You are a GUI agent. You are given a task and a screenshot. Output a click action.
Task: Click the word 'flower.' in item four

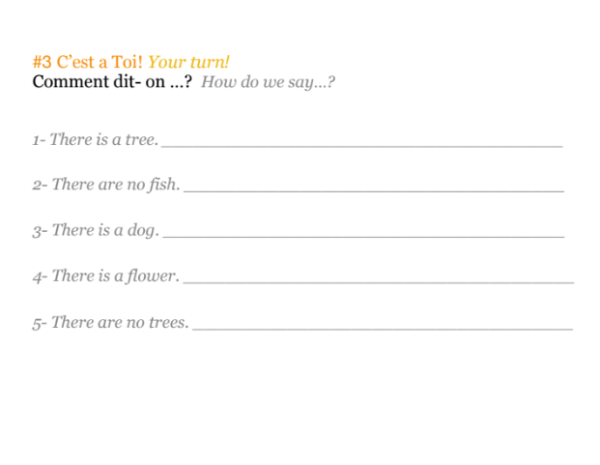152,276
